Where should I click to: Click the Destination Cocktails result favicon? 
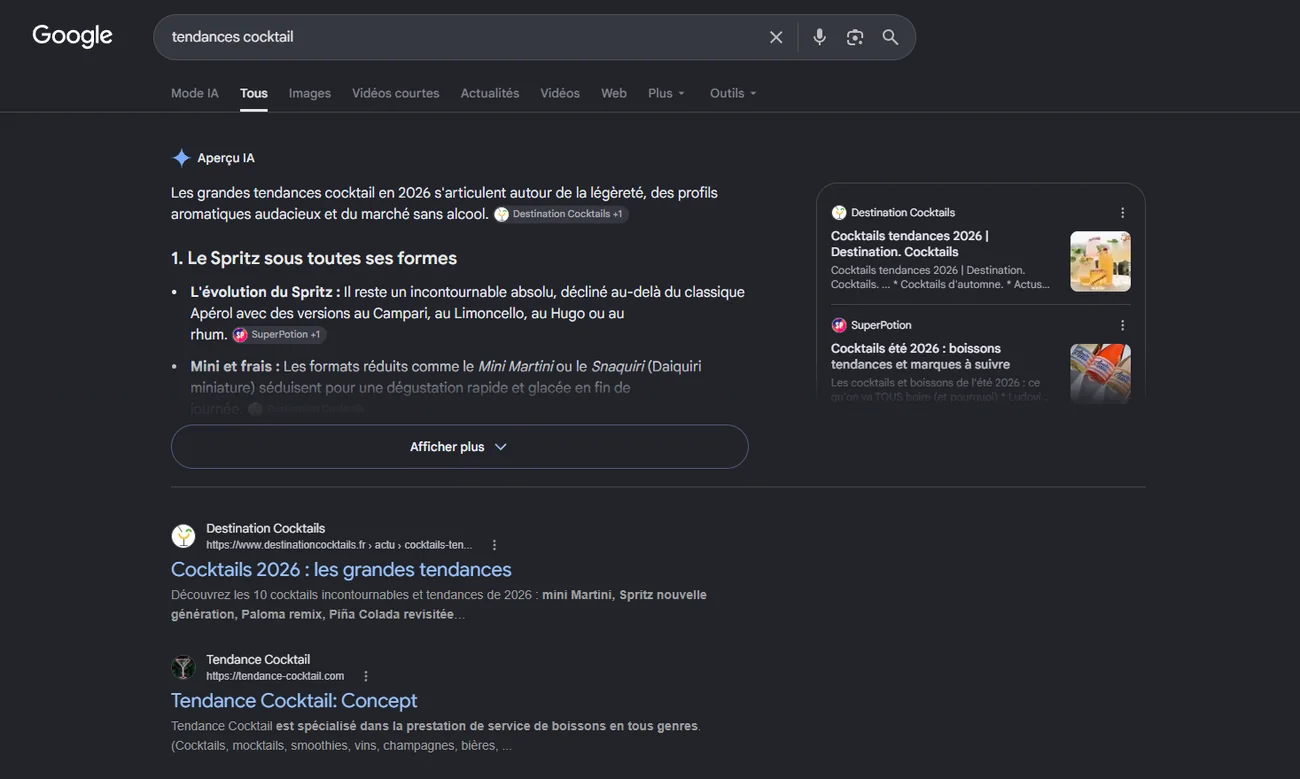pos(183,536)
